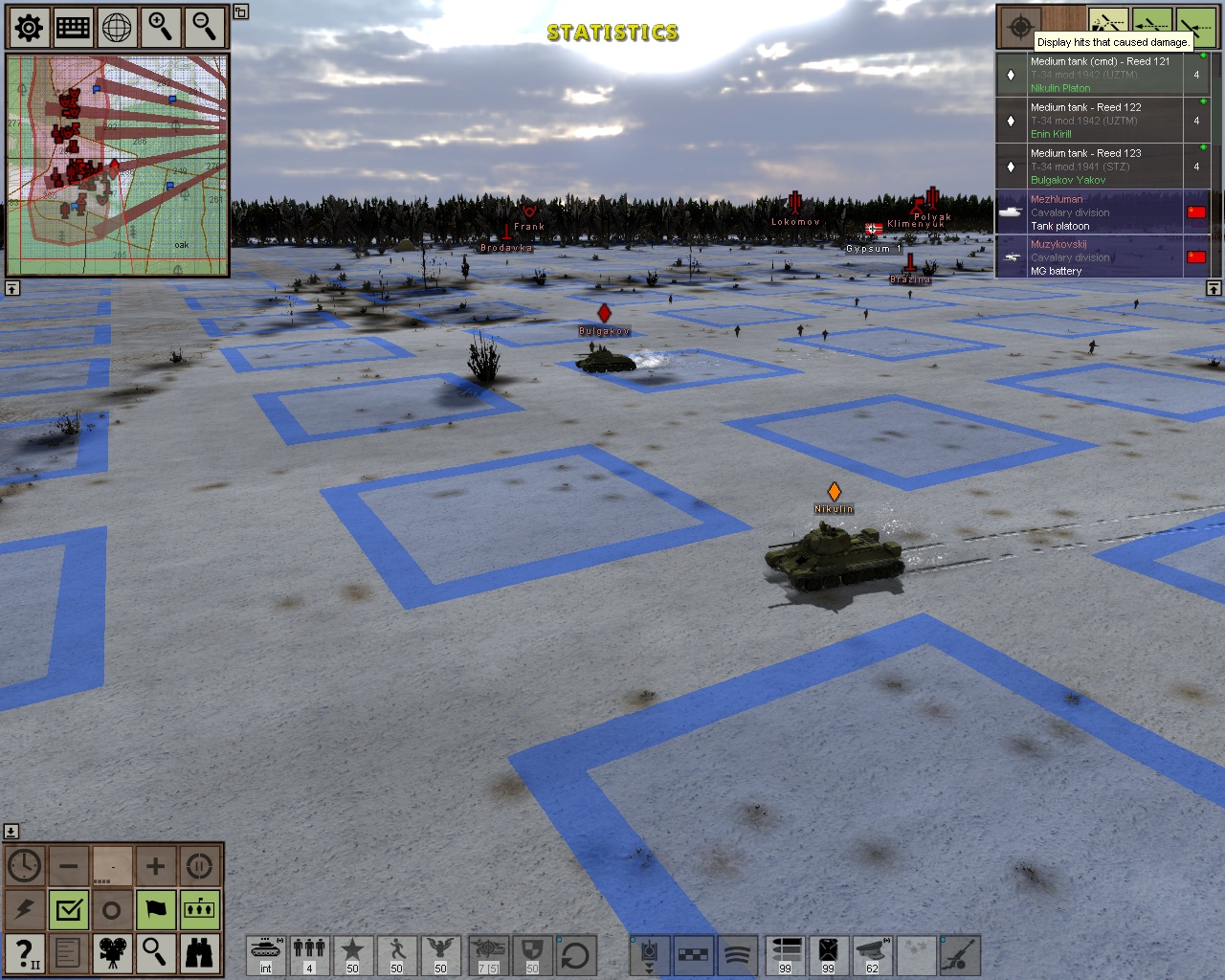This screenshot has height=980, width=1225.
Task: Increase game speed with the plus button
Action: click(x=155, y=865)
